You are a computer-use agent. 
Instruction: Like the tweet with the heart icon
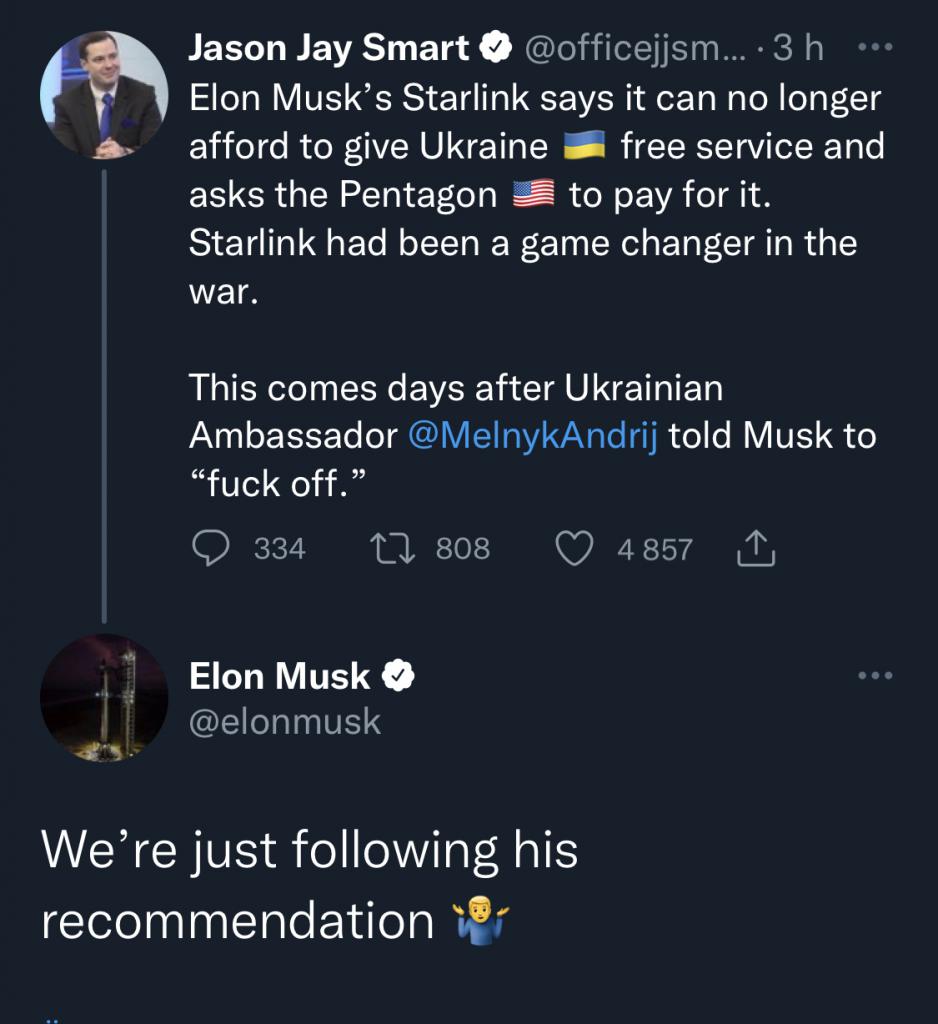574,548
